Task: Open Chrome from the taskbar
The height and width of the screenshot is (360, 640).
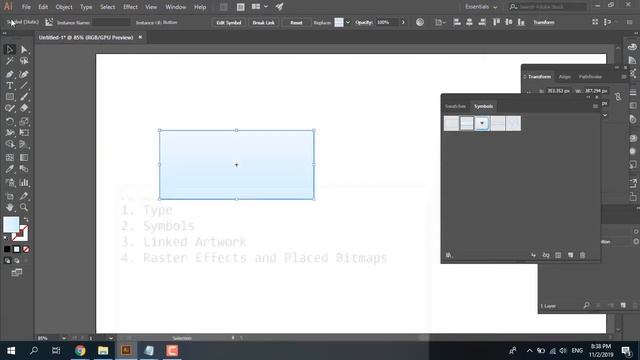Action: [80, 350]
